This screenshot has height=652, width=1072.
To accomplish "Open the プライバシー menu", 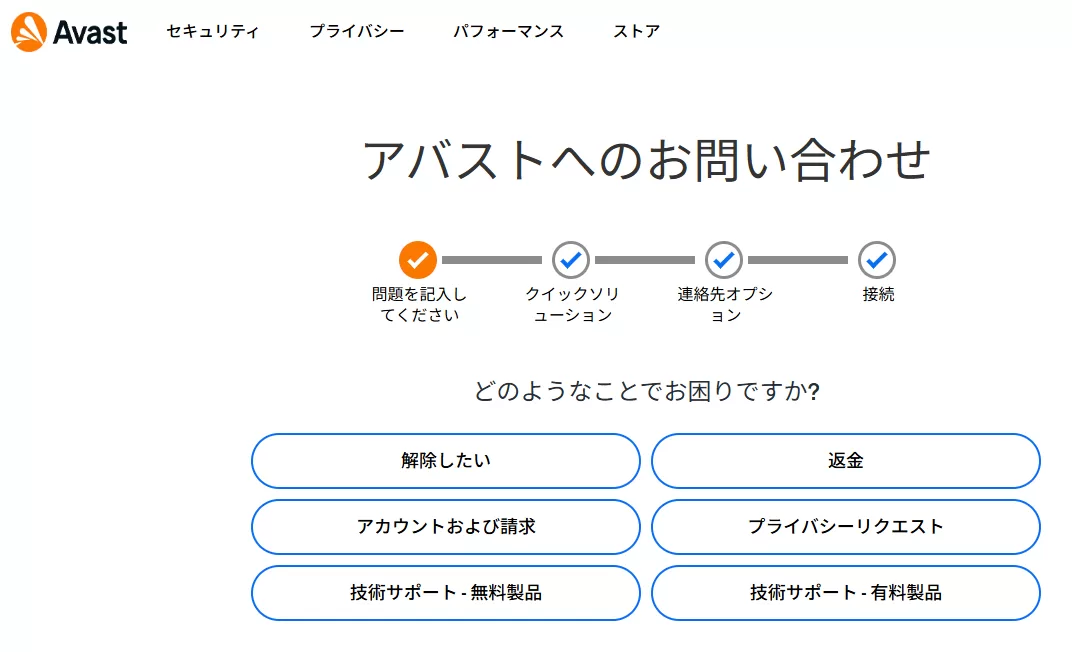I will pos(357,31).
